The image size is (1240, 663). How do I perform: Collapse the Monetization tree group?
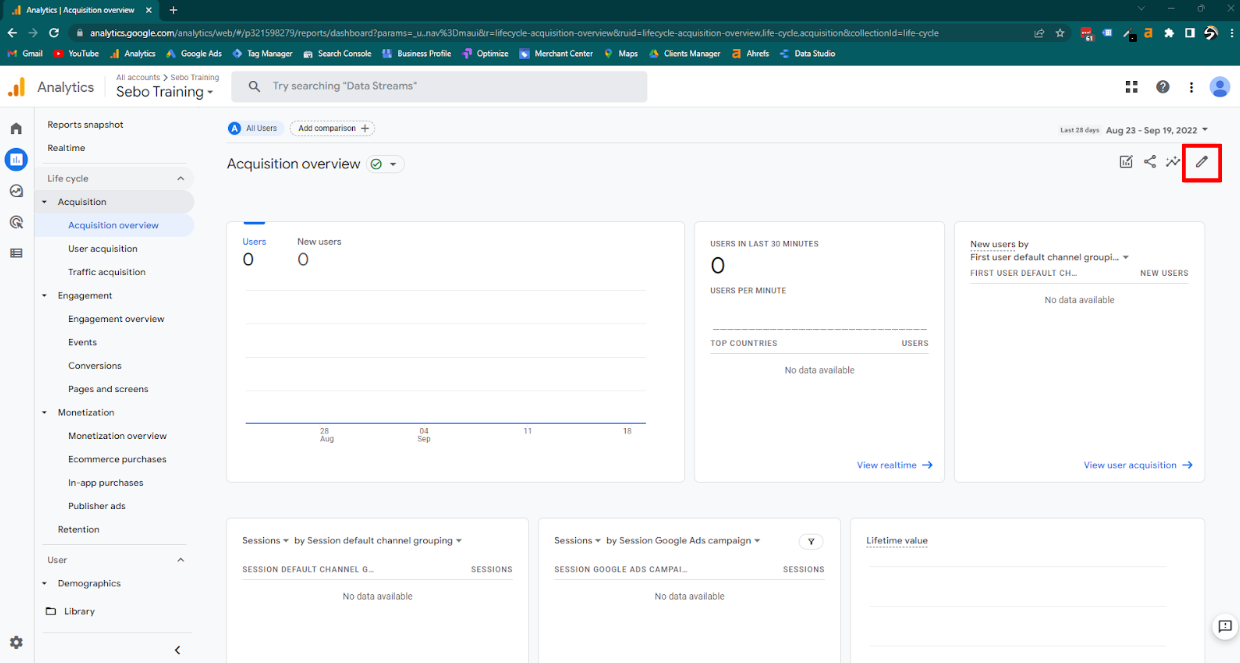(x=44, y=413)
